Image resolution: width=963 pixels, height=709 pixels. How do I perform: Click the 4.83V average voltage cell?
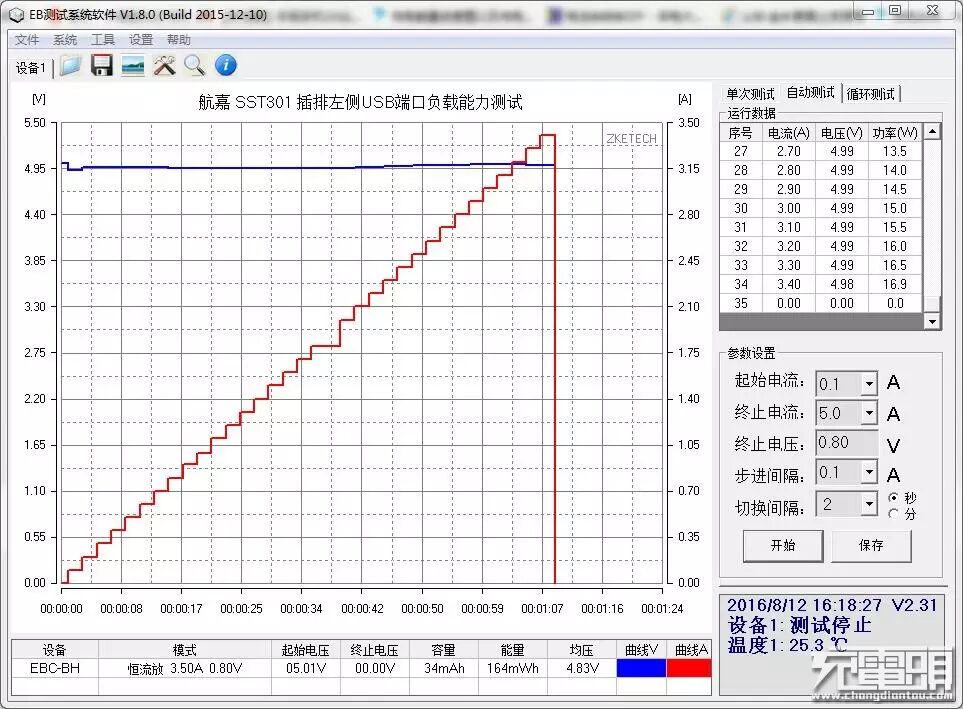click(582, 668)
